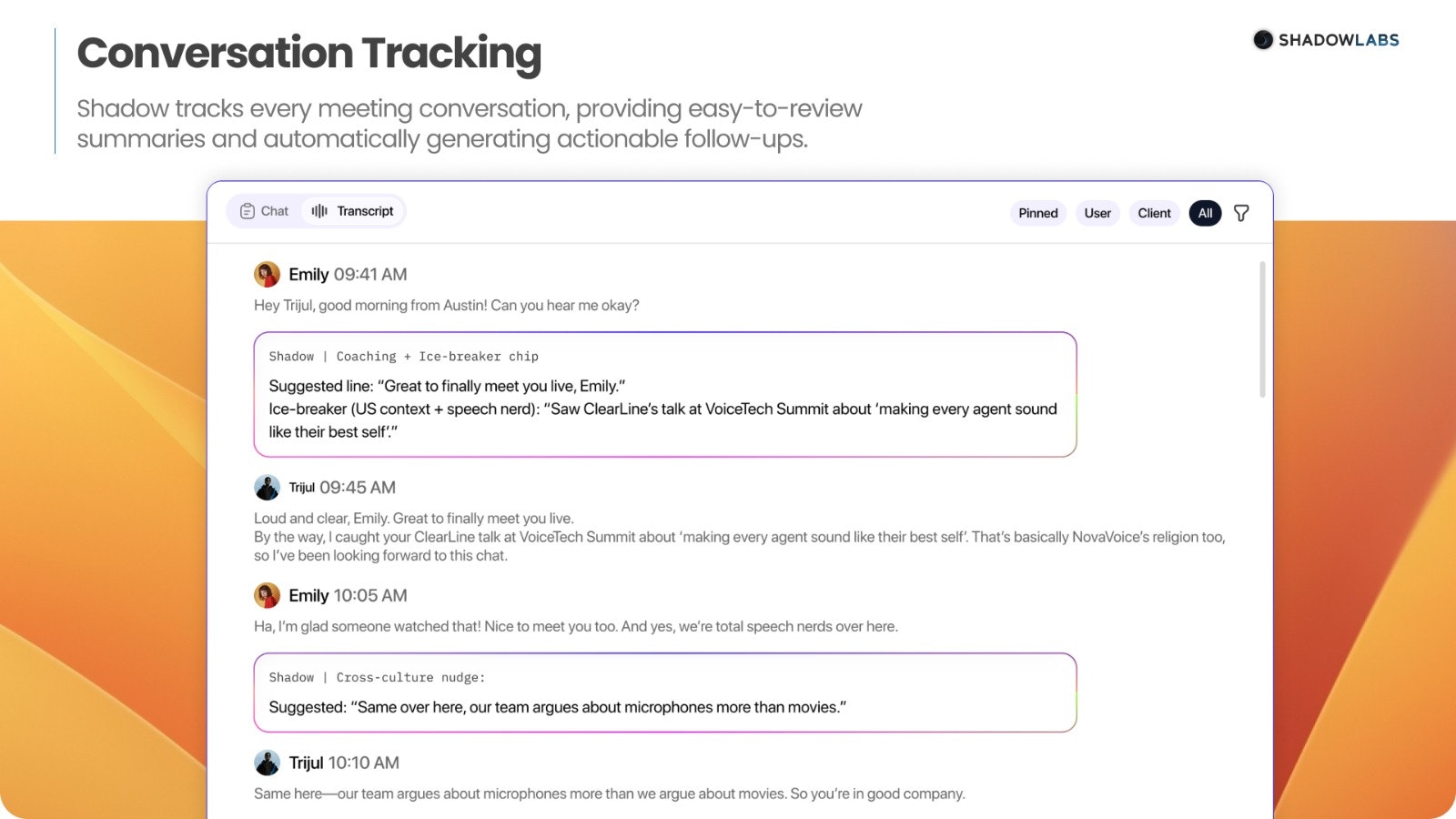This screenshot has height=819, width=1456.
Task: Select Emily's avatar beside 10:05 AM
Action: tap(265, 595)
